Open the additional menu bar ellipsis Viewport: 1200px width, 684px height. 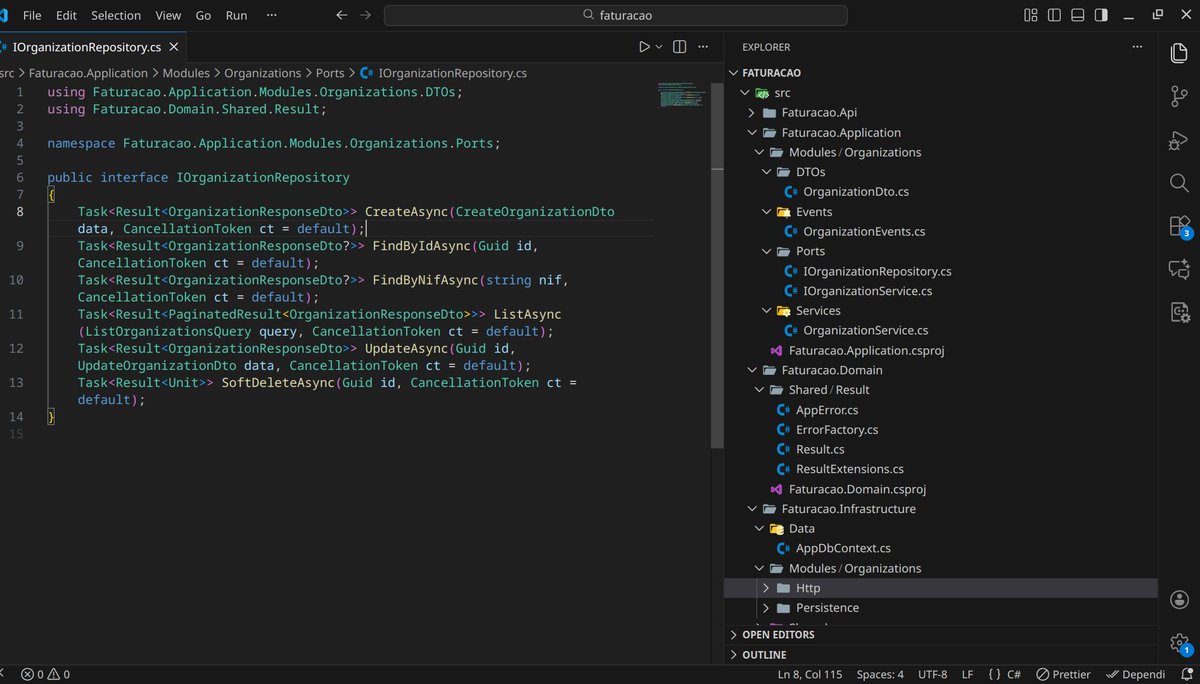(271, 15)
